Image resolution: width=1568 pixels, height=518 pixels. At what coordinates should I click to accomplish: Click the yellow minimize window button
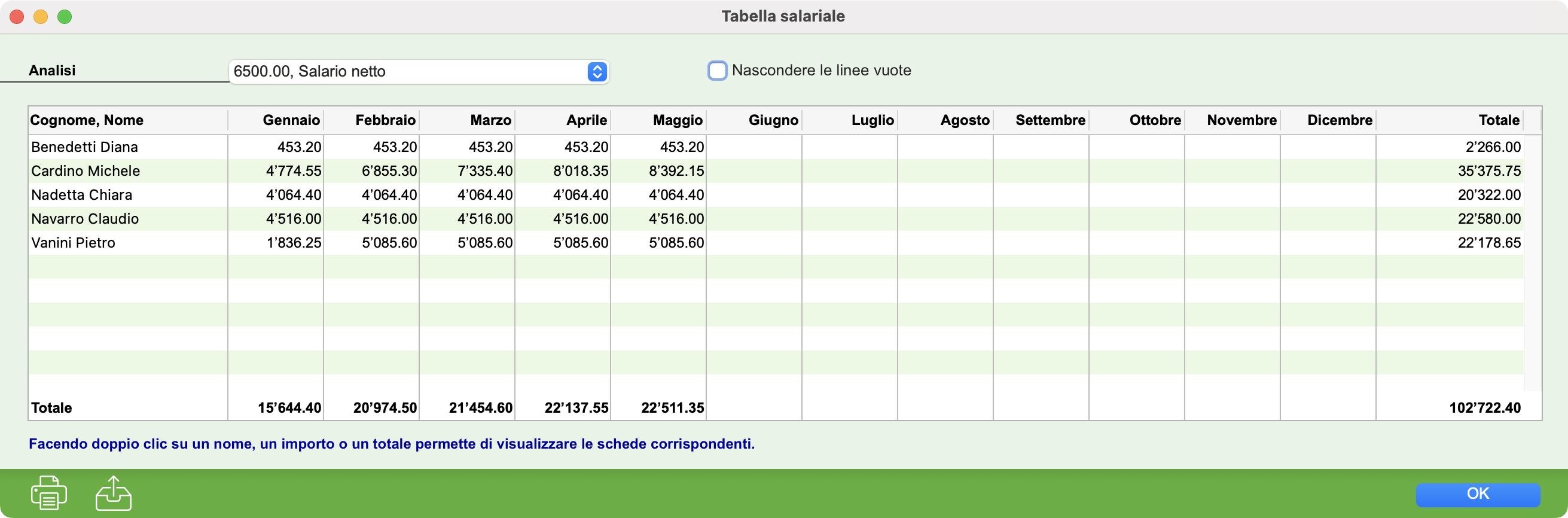(41, 16)
